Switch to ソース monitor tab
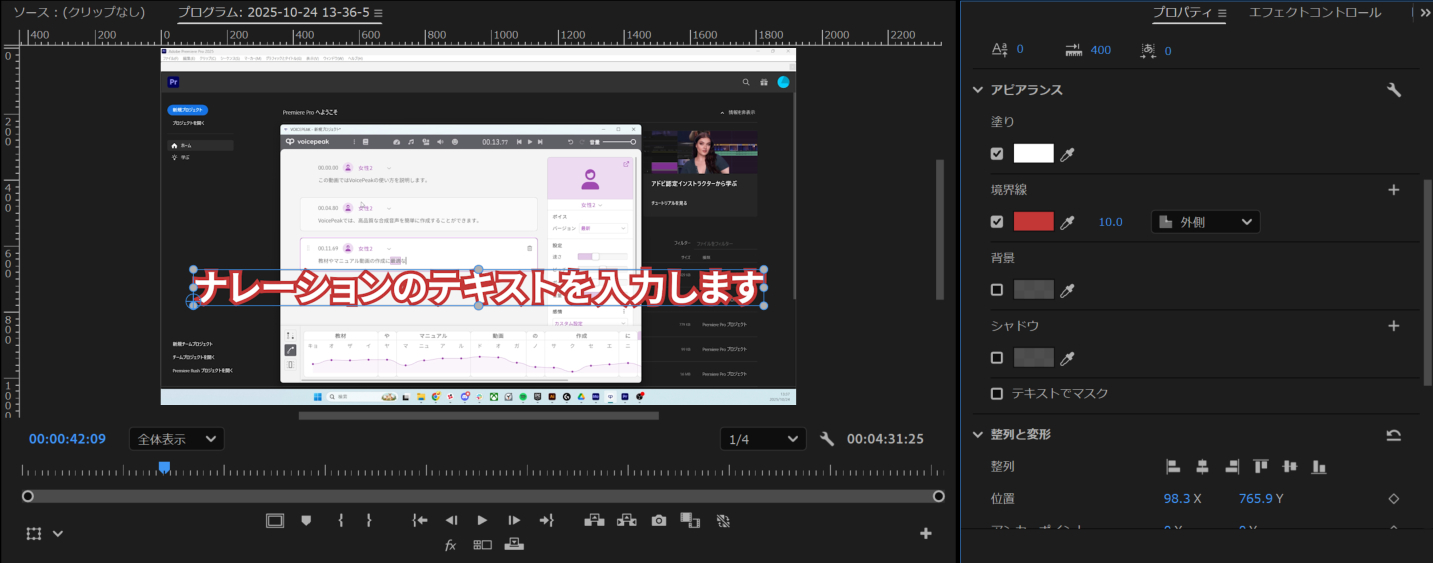Viewport: 1433px width, 563px height. 78,13
